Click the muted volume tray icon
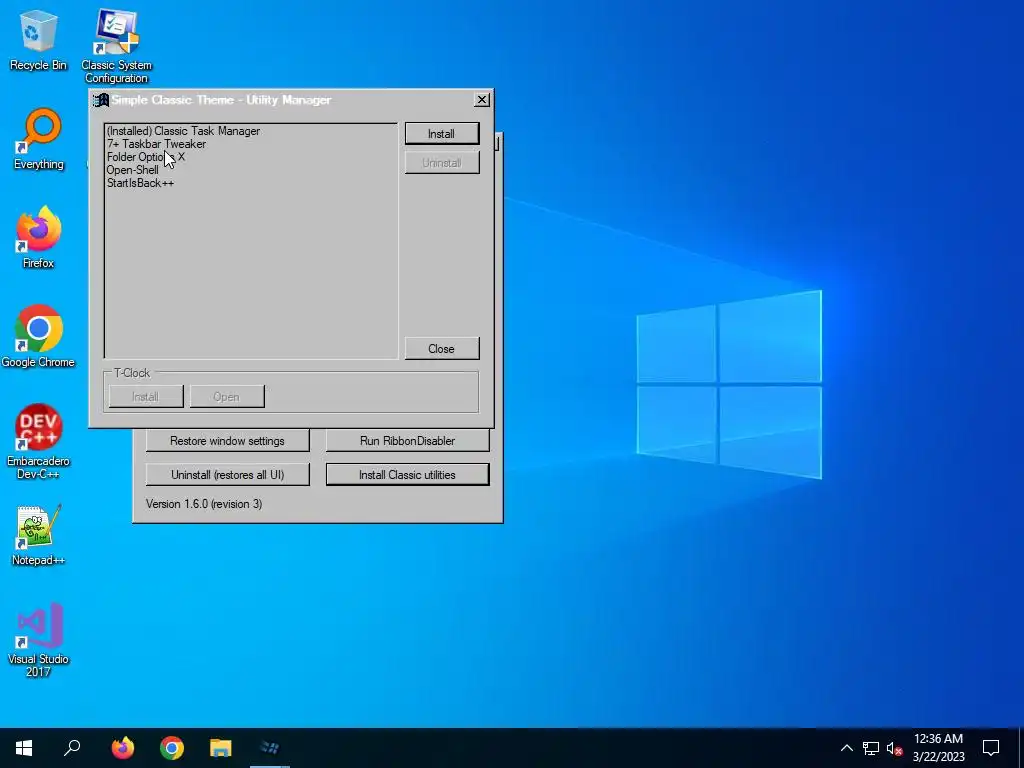The image size is (1024, 768). point(894,748)
